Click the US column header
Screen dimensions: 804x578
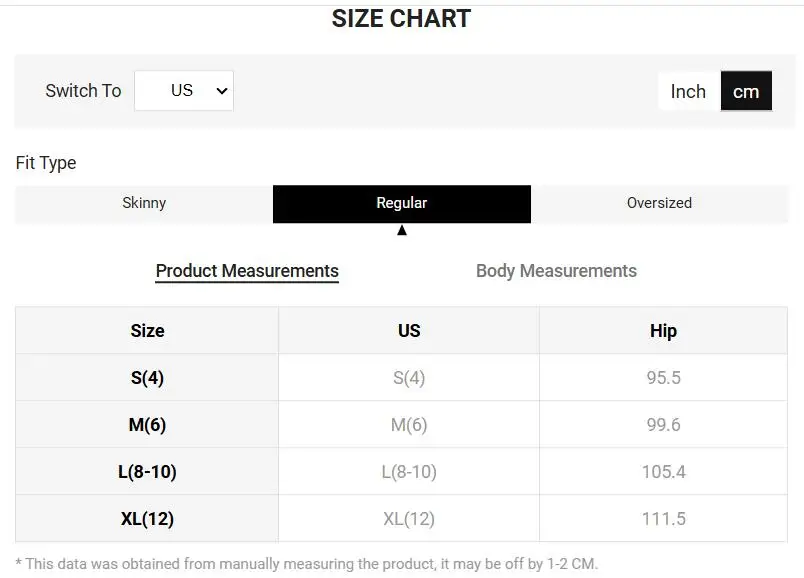click(x=409, y=331)
